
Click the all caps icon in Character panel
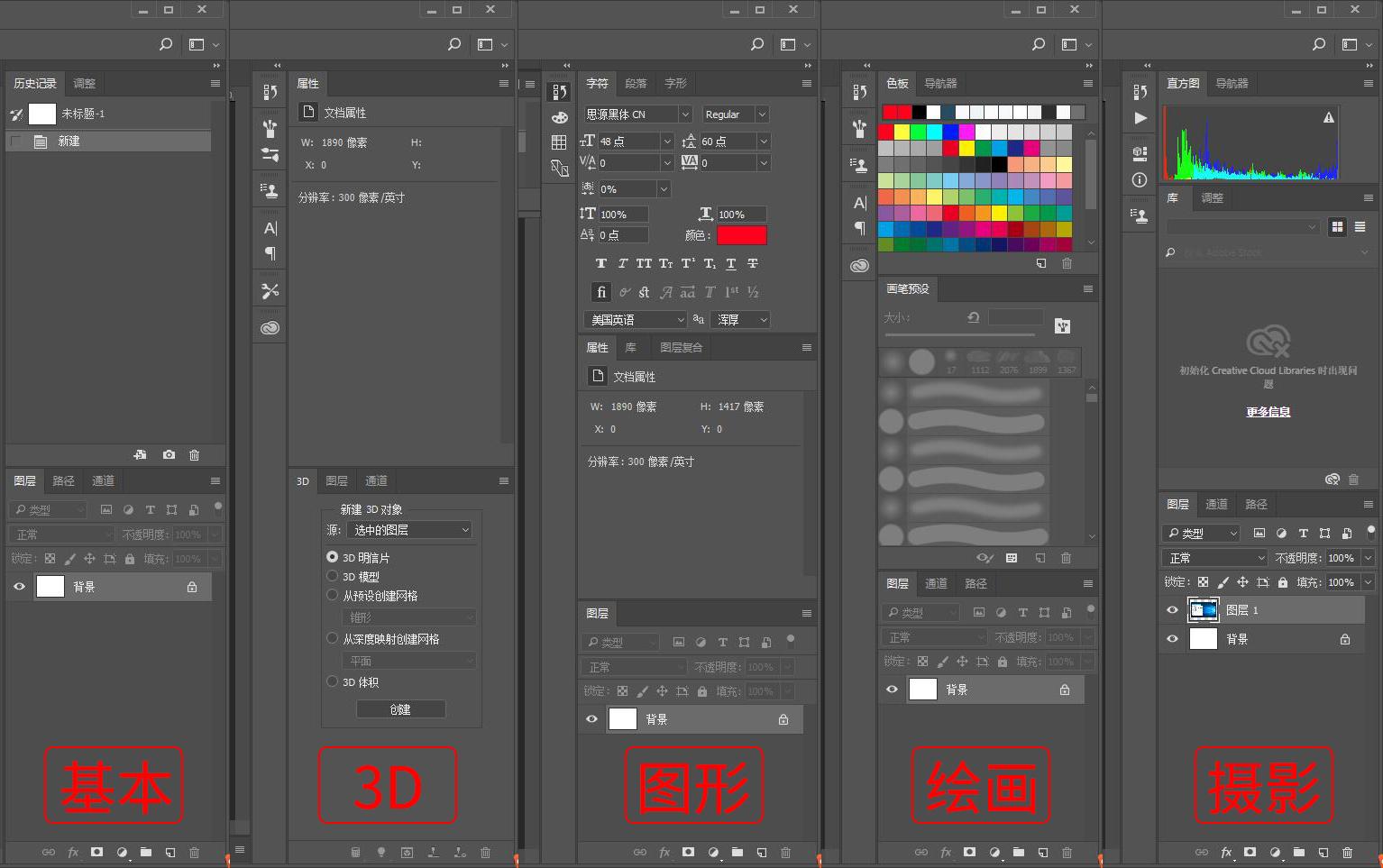[x=643, y=263]
